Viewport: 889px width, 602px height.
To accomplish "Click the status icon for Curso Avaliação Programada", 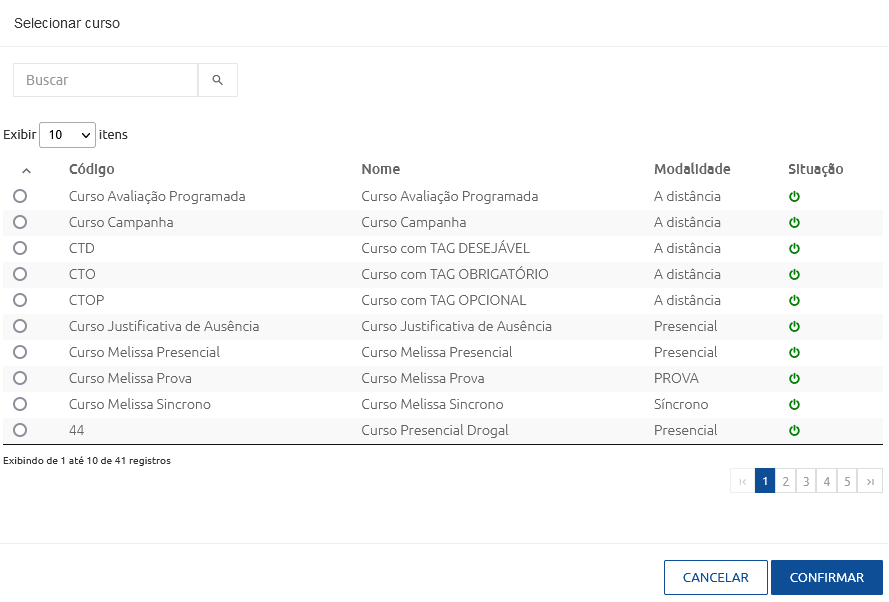I will click(794, 196).
